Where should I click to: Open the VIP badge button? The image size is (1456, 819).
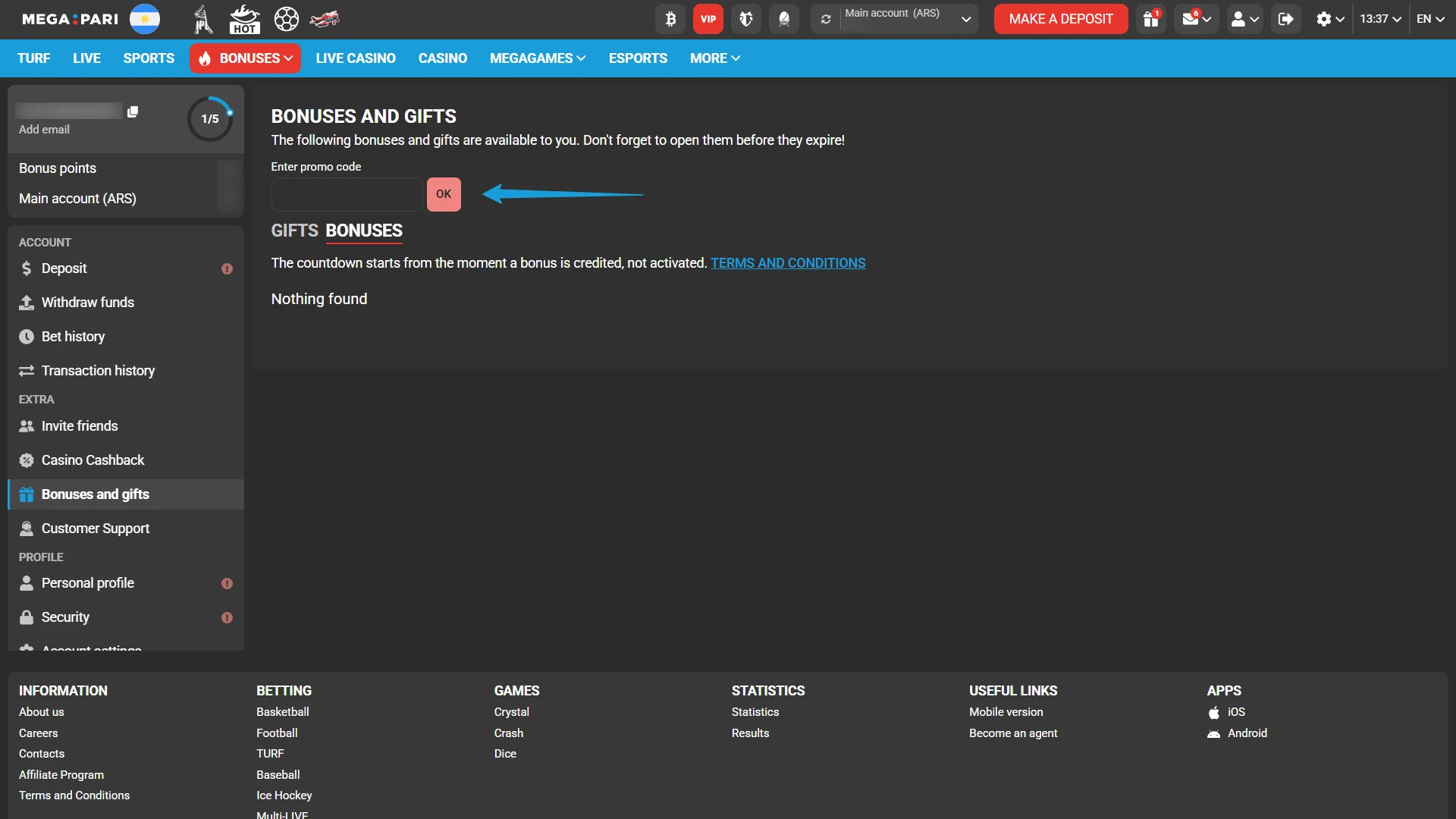[708, 19]
